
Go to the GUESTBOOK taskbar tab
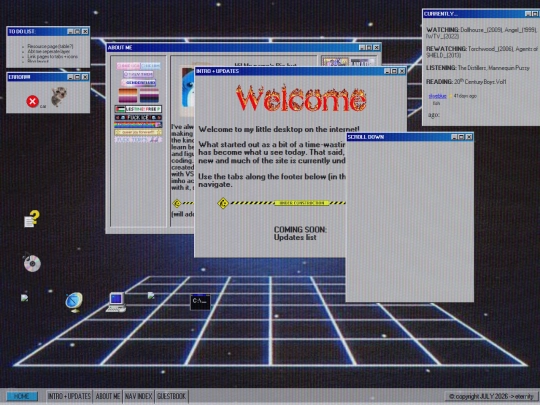(172, 396)
